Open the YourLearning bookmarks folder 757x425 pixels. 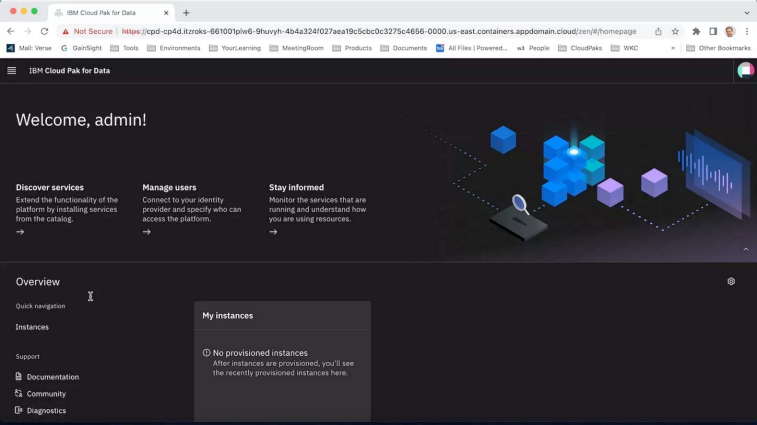[x=235, y=48]
